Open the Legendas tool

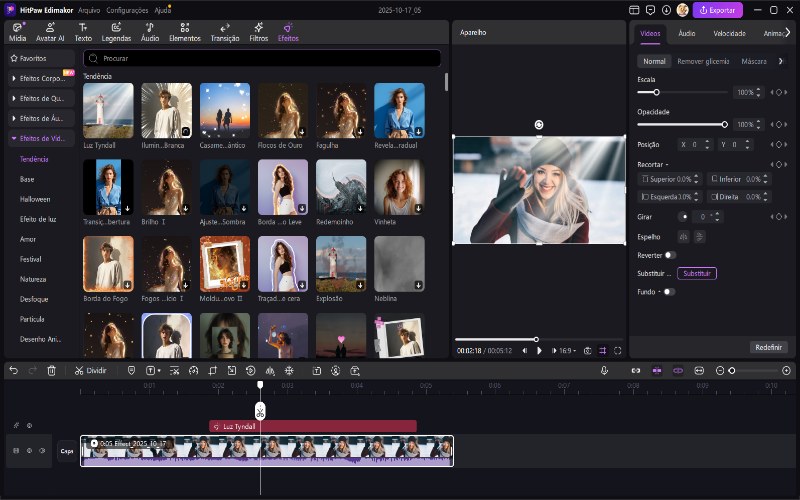click(116, 32)
